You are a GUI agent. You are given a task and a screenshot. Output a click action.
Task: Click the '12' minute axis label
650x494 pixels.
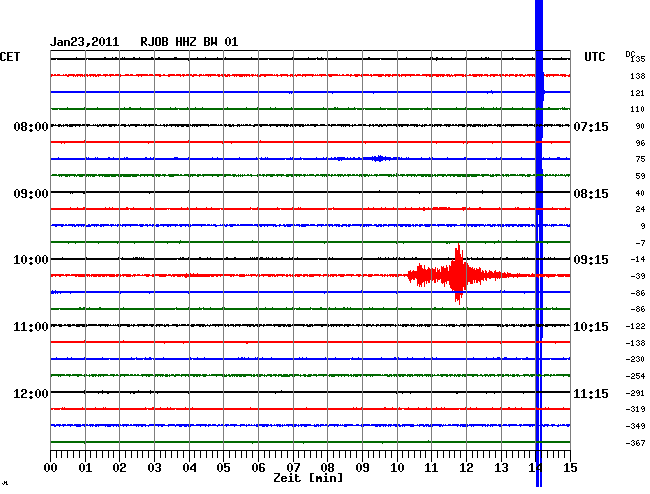pos(466,468)
